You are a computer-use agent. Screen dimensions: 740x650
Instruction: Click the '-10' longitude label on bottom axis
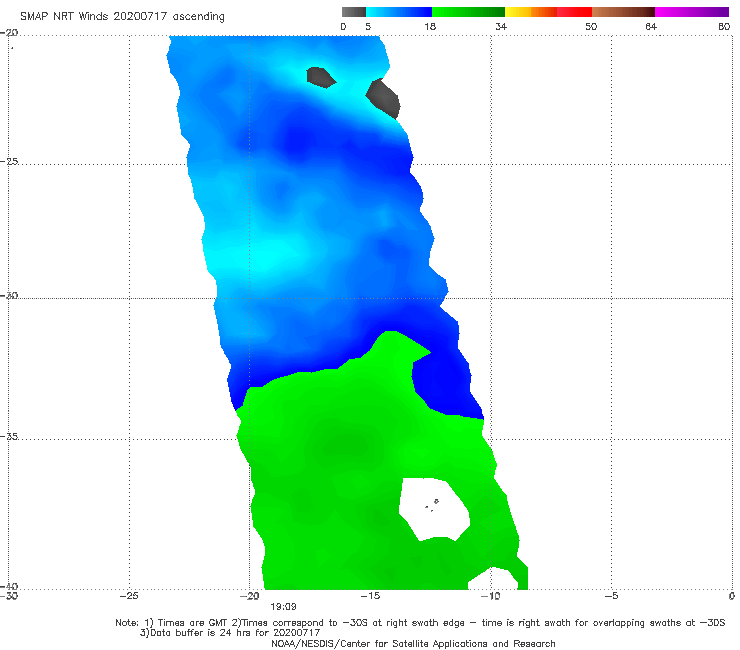coord(490,596)
